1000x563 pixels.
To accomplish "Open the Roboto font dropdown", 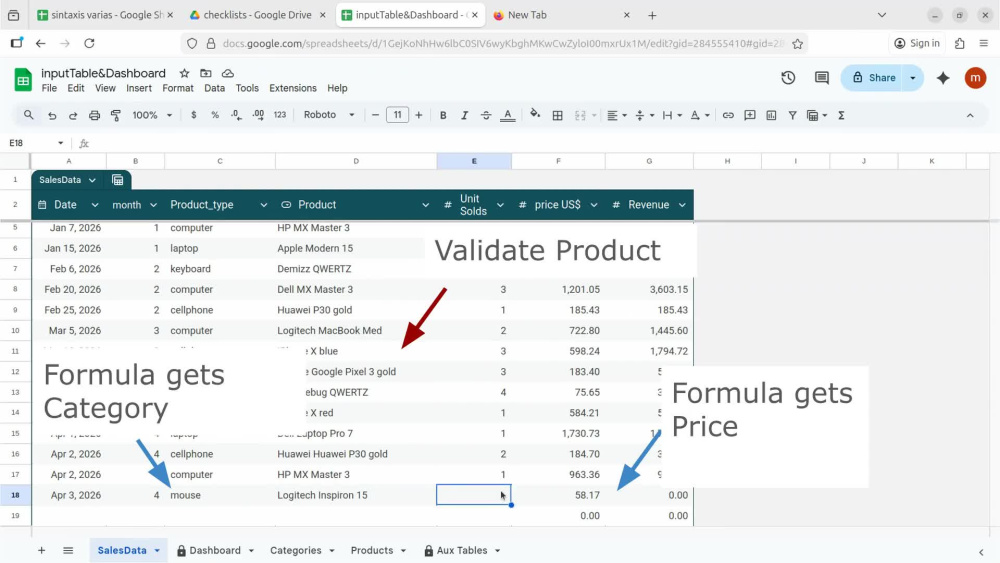I will pos(329,115).
